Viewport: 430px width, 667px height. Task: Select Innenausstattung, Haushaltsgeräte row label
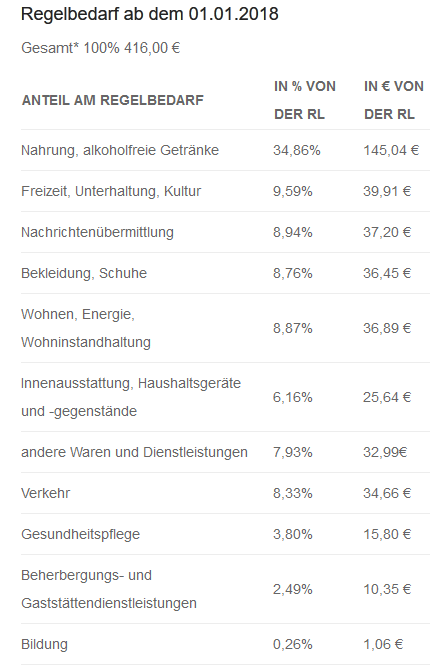pos(131,397)
